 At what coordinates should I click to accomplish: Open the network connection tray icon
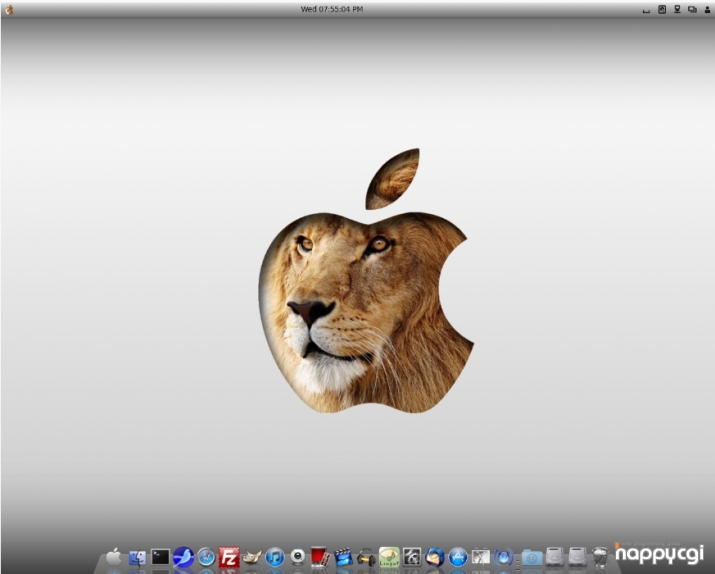click(677, 9)
